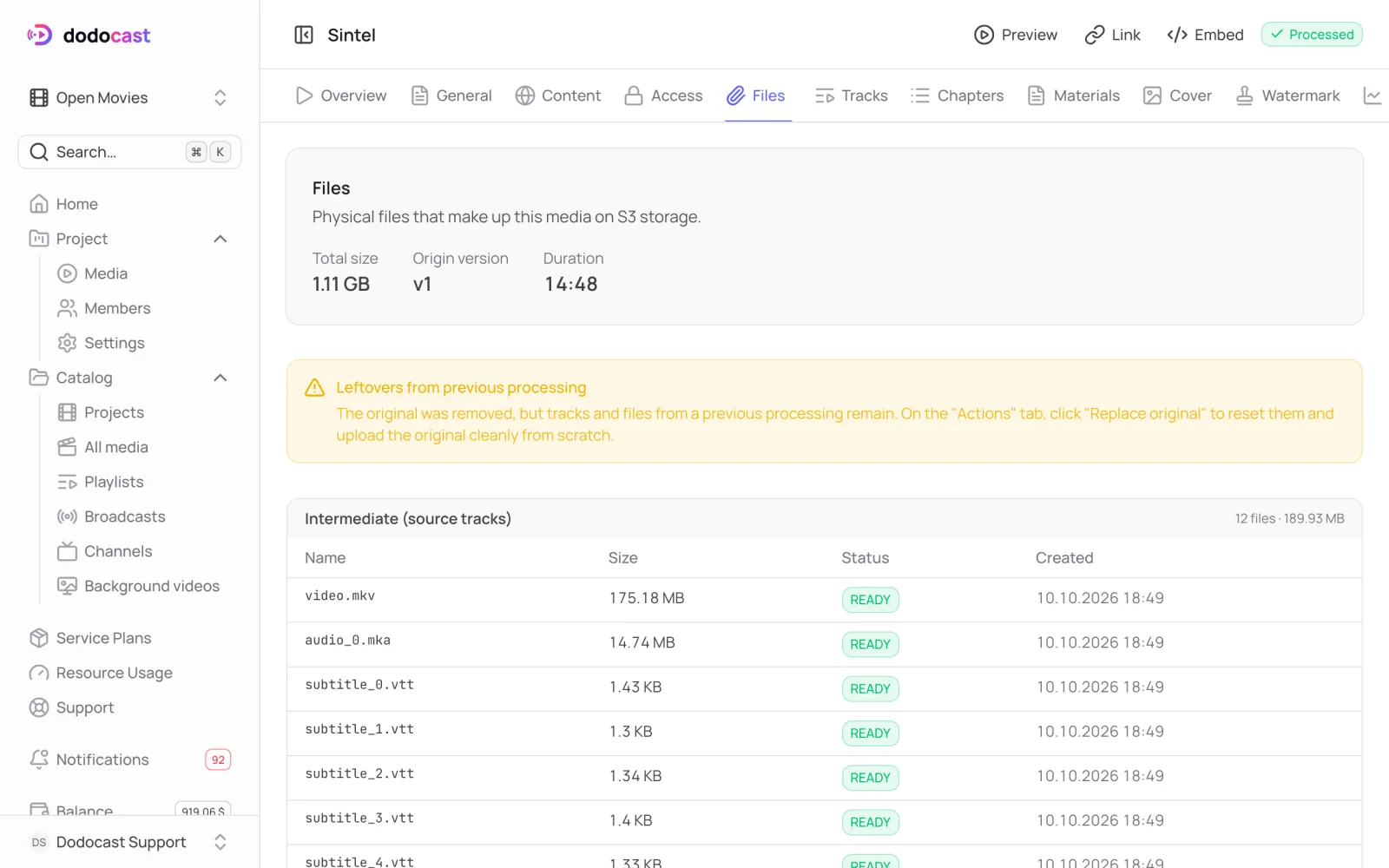Click the Processed status badge

click(1312, 35)
